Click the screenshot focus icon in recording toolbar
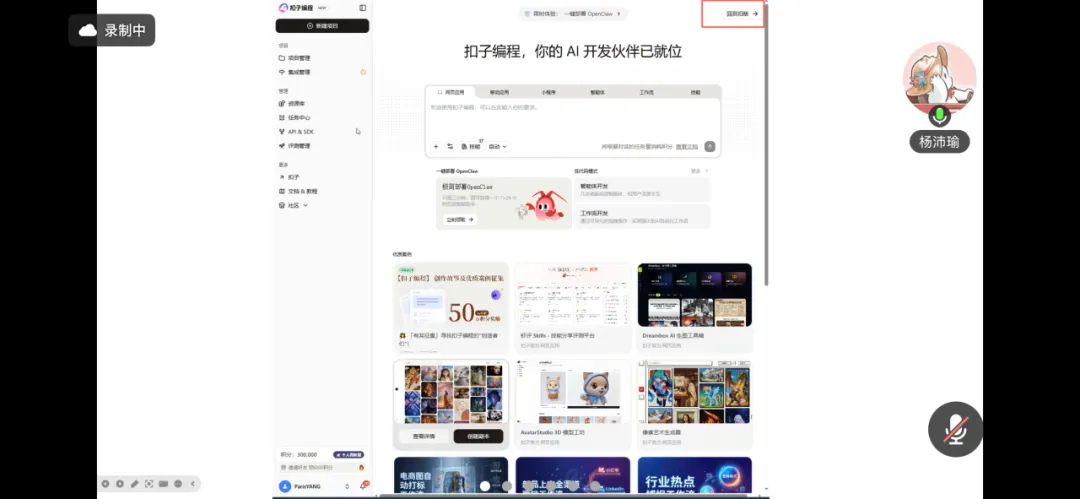Screen dimensions: 1080x499 (x=149, y=484)
